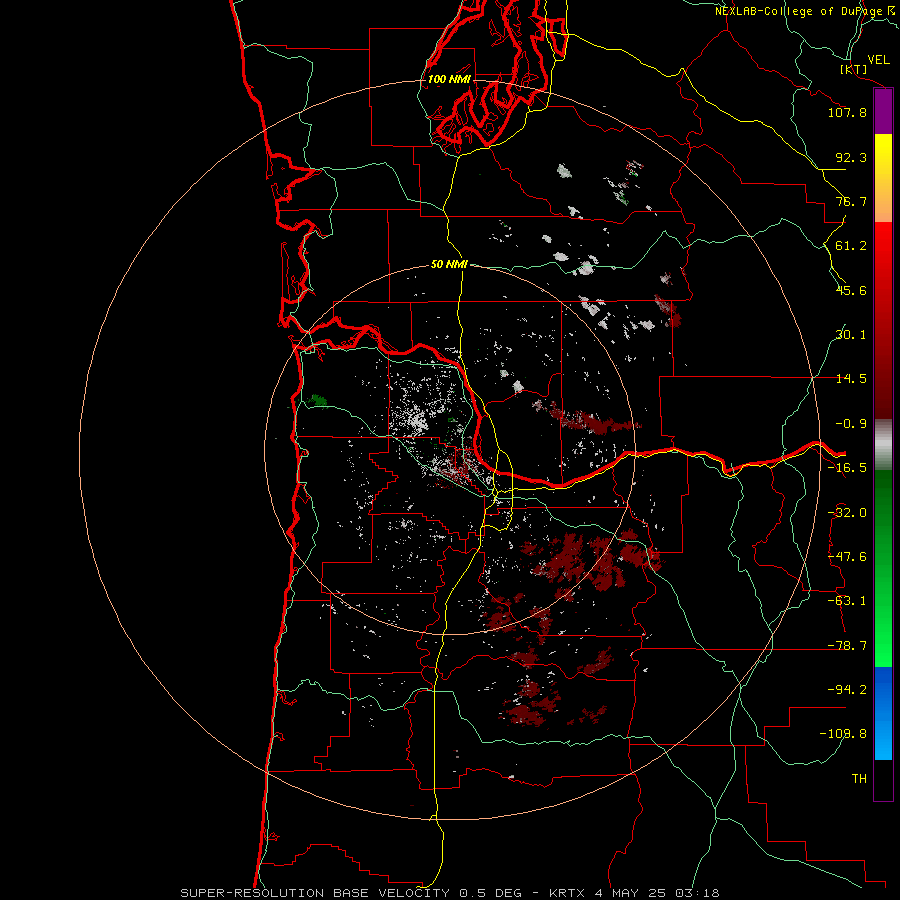Select the 76.7 scale value
The width and height of the screenshot is (900, 900).
(x=851, y=201)
